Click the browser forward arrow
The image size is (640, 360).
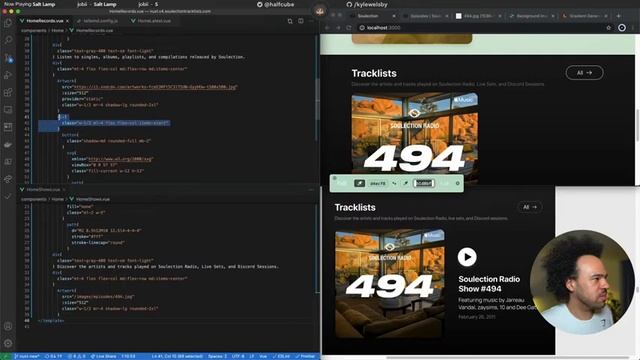click(x=338, y=28)
